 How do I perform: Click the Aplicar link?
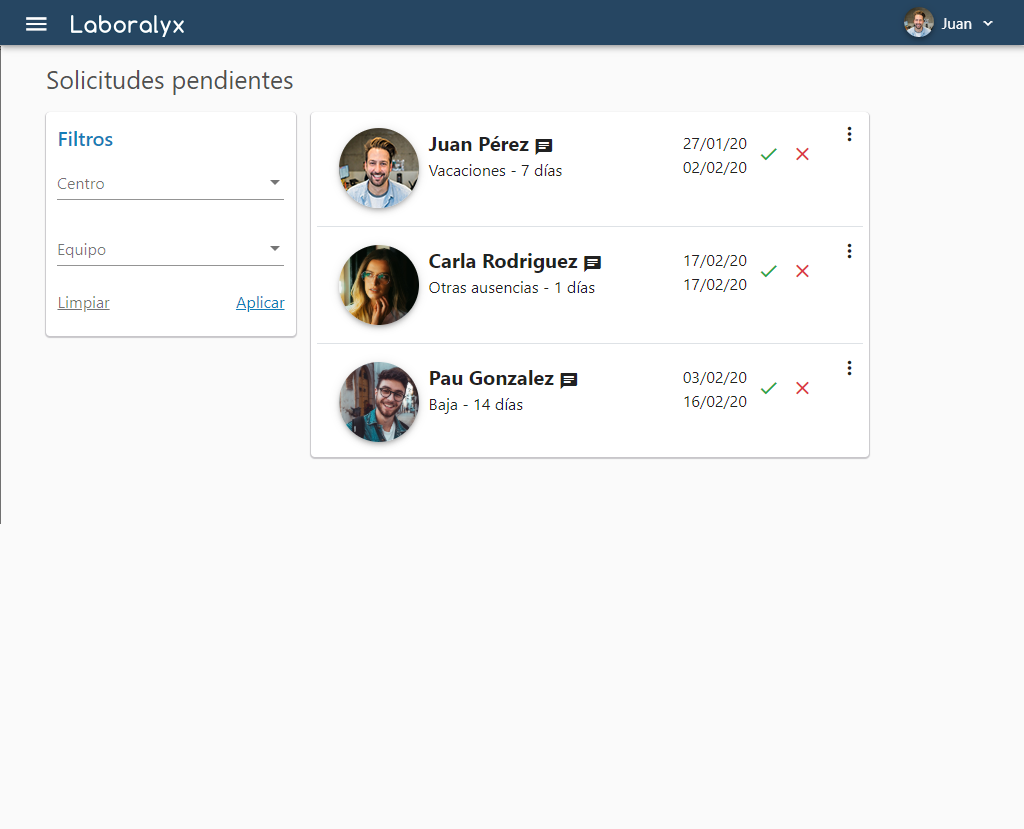coord(260,302)
